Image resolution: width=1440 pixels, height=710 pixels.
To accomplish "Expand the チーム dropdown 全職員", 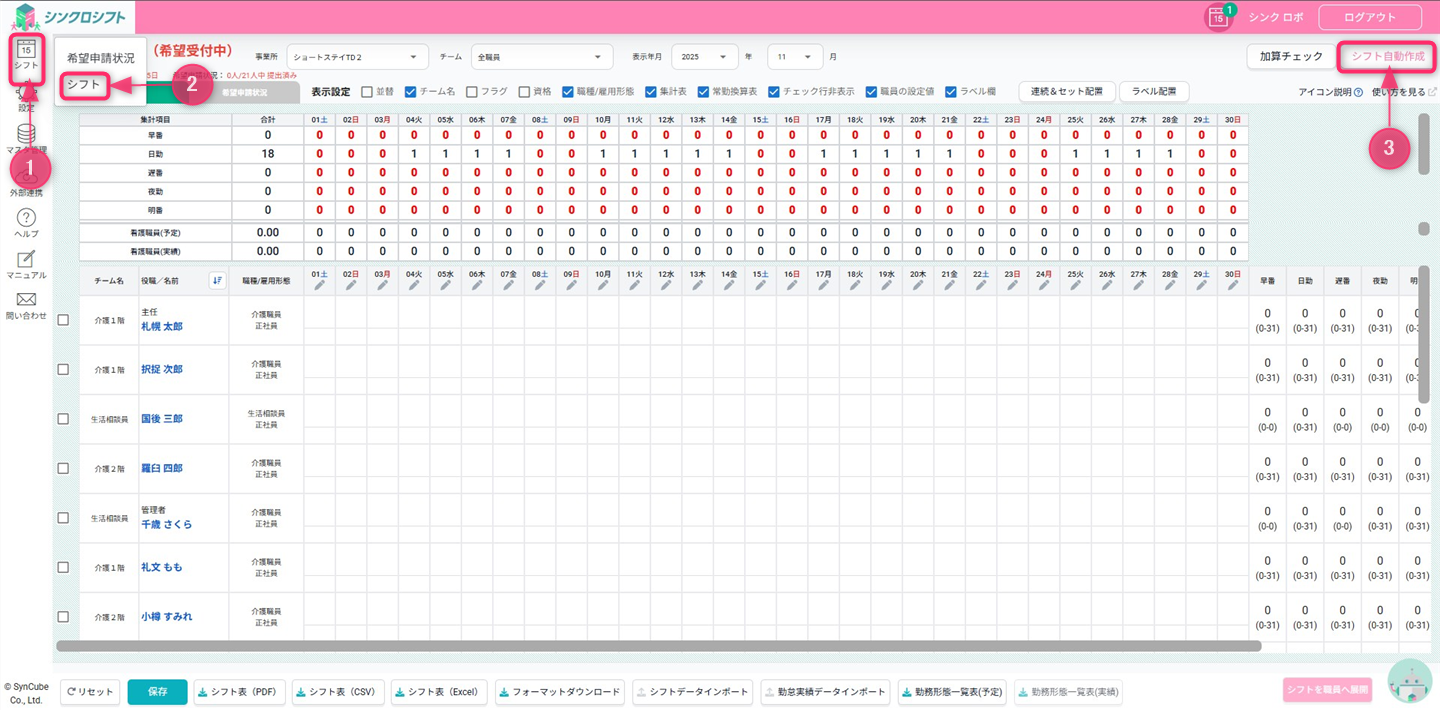I will (x=540, y=57).
